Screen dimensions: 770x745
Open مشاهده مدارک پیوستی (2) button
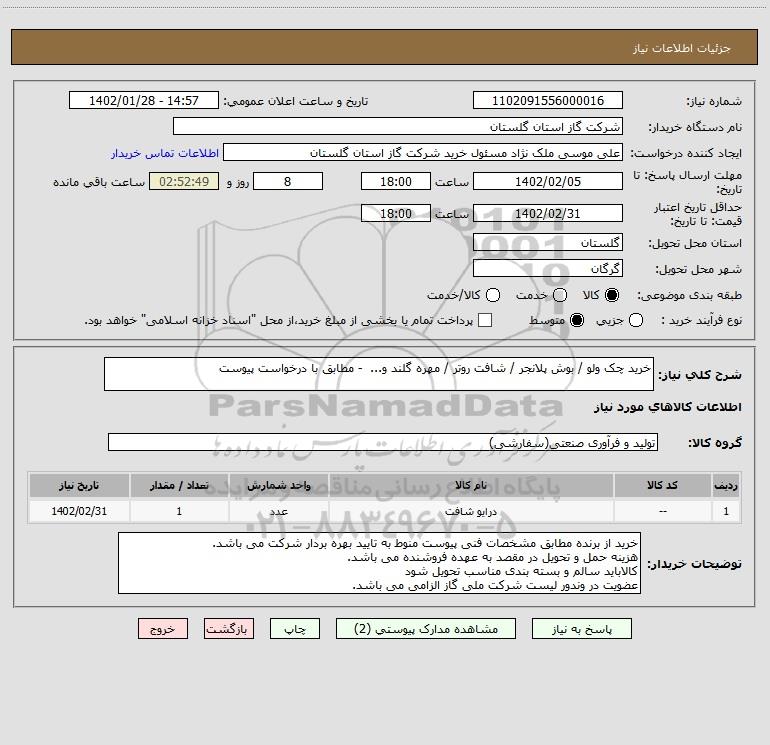[426, 629]
